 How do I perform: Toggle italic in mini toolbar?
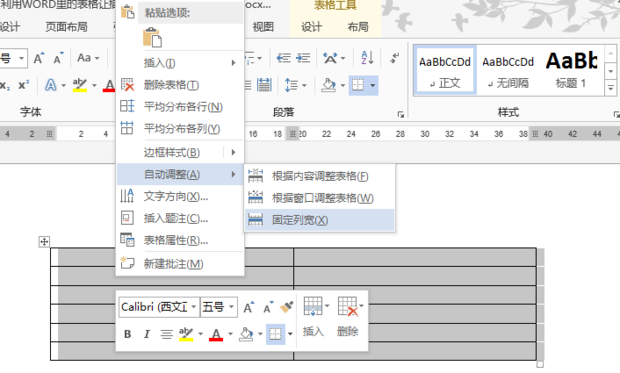coord(147,334)
